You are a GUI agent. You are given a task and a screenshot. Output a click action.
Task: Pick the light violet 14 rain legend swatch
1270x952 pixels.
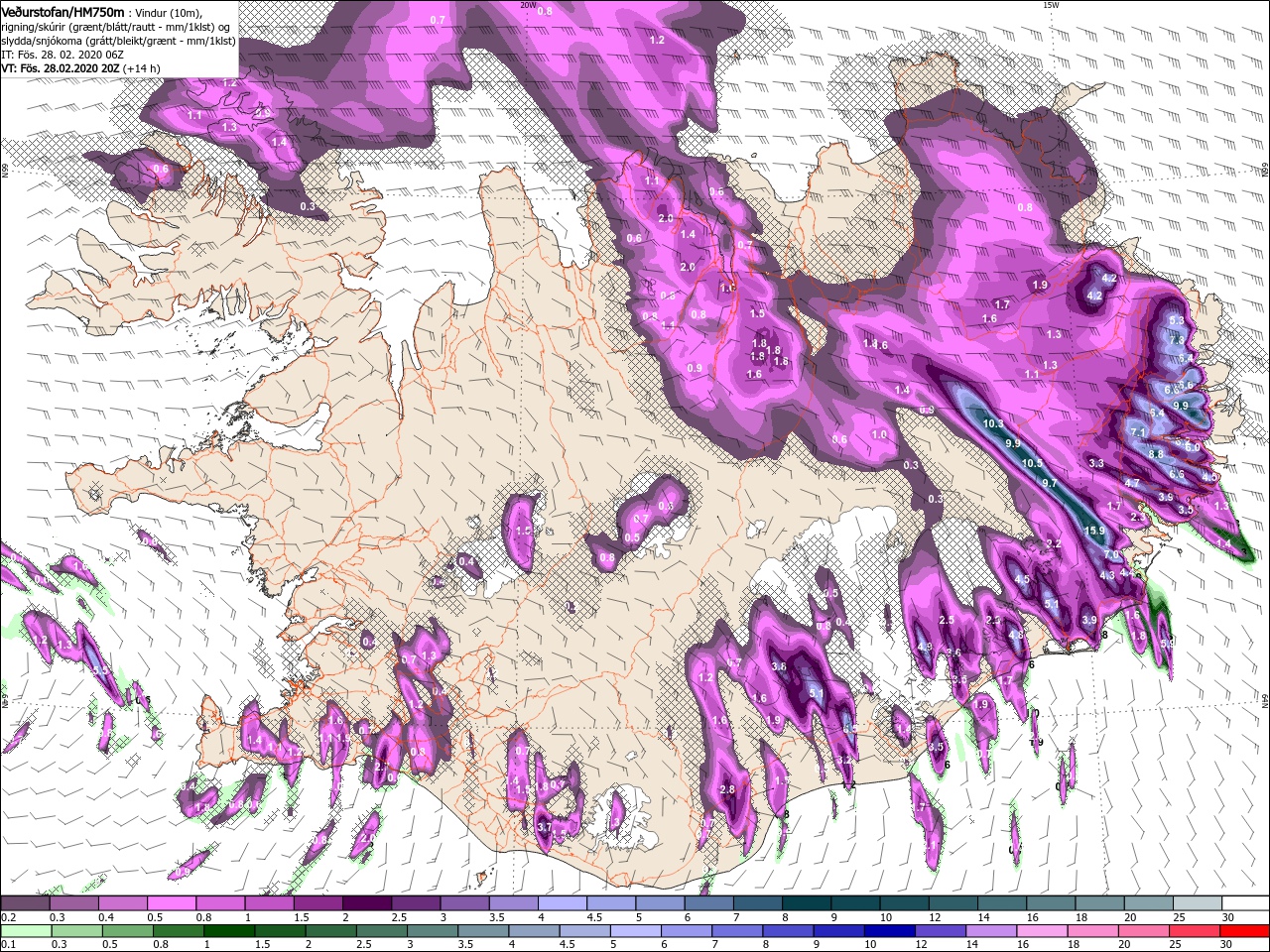click(989, 931)
